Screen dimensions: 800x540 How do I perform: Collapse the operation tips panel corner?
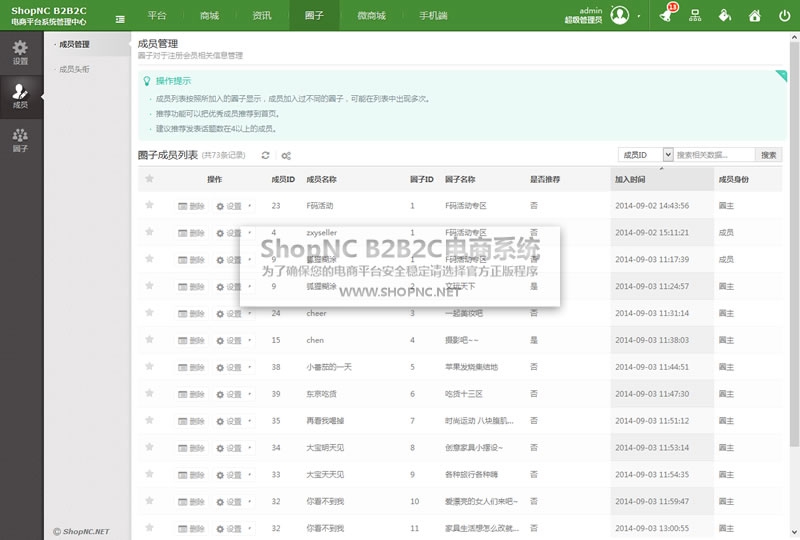pyautogui.click(x=781, y=76)
